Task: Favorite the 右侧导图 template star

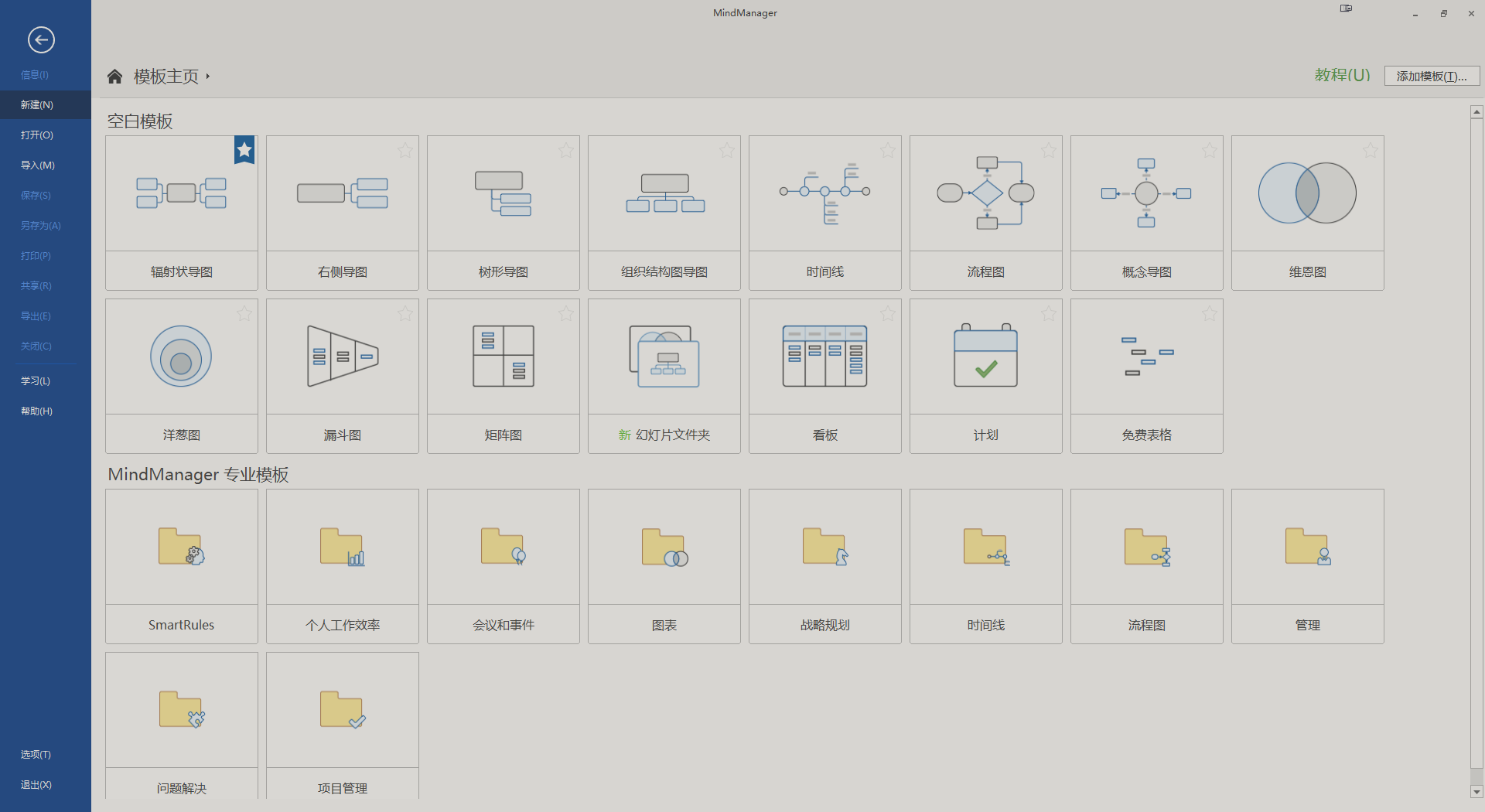Action: pyautogui.click(x=405, y=151)
